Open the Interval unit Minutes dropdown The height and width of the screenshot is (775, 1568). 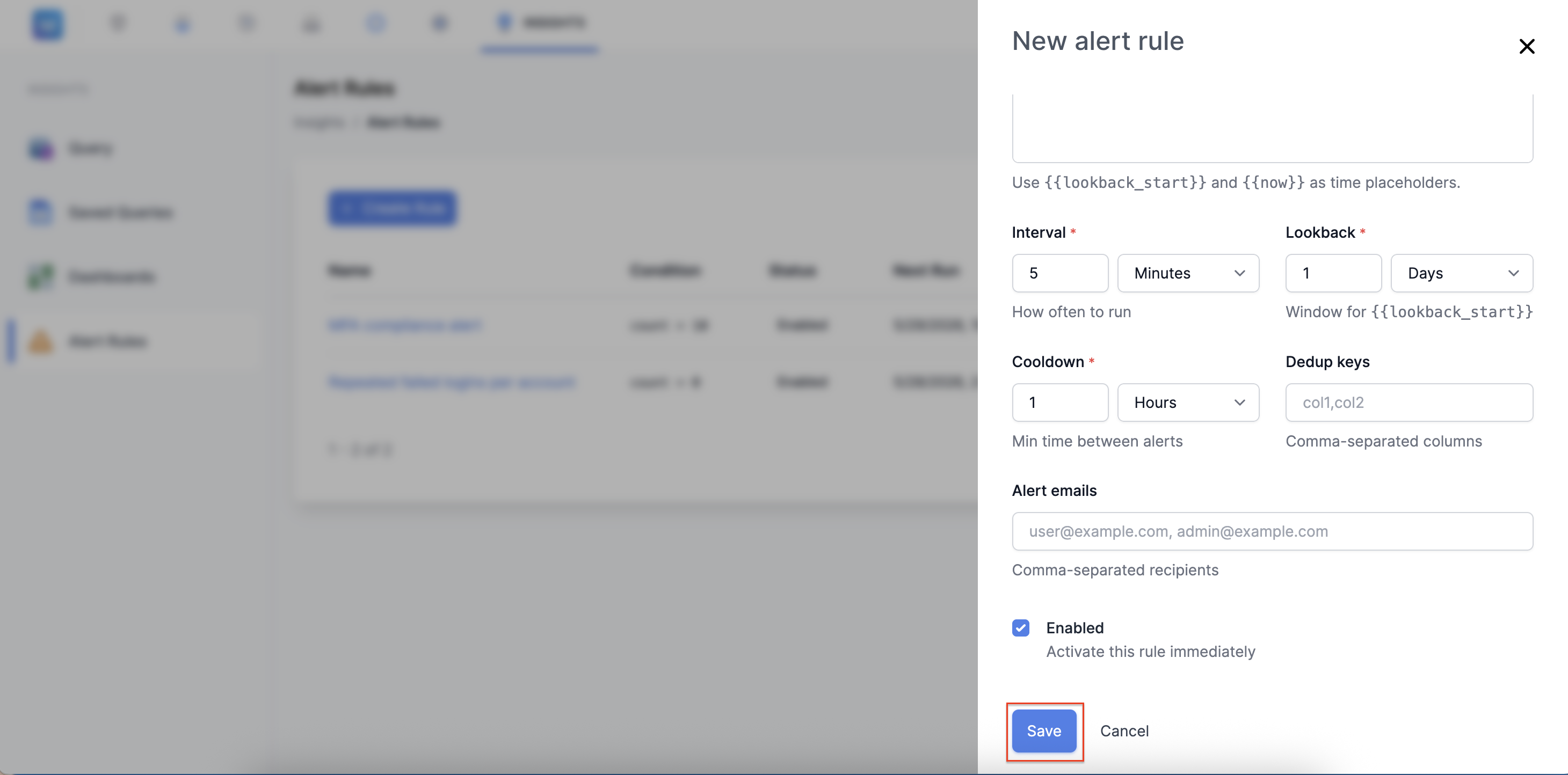point(1188,273)
